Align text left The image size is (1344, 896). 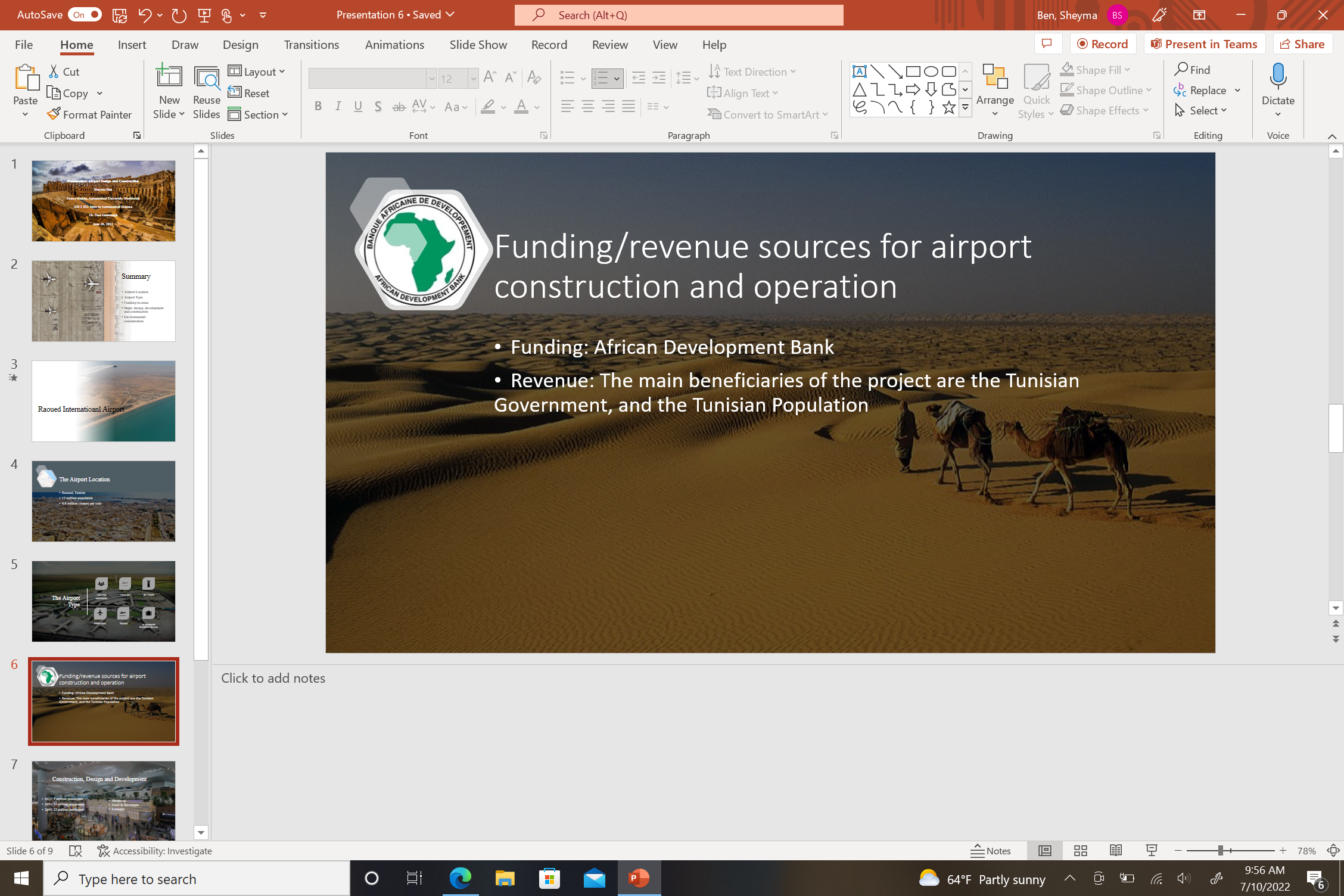pyautogui.click(x=567, y=107)
